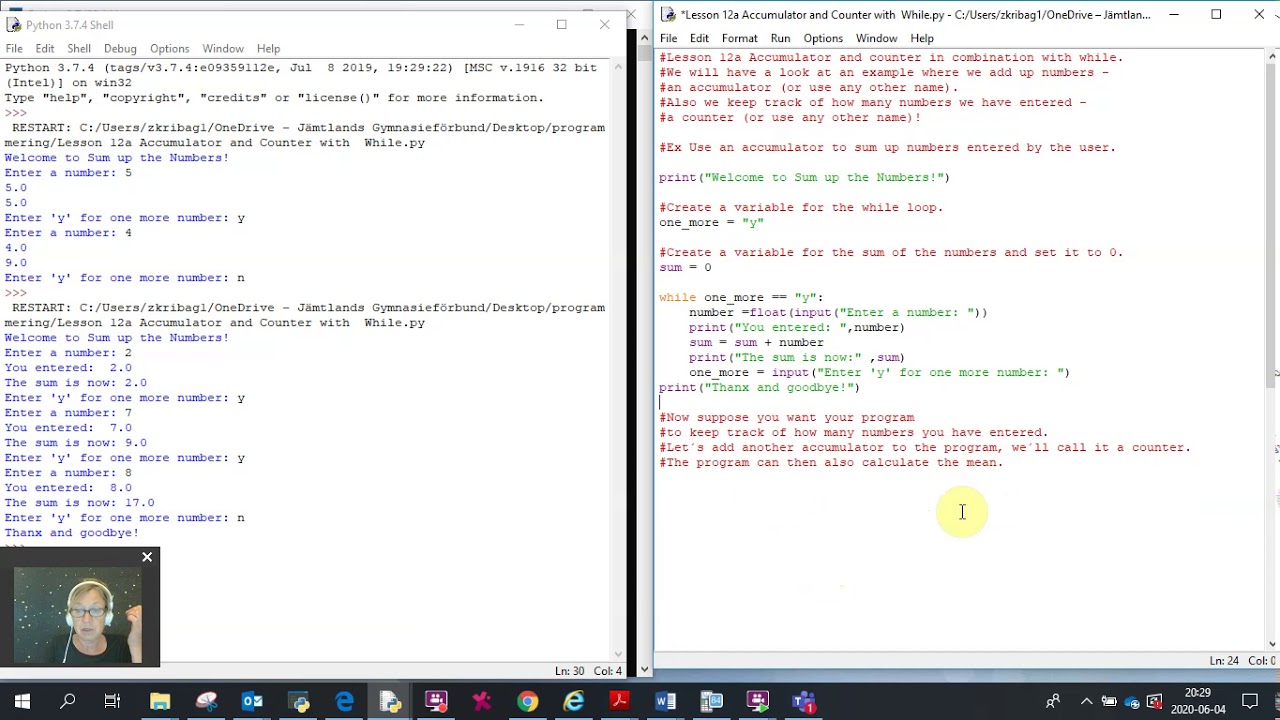Viewport: 1280px width, 720px height.
Task: Open the Debug menu in Python Shell
Action: [120, 48]
